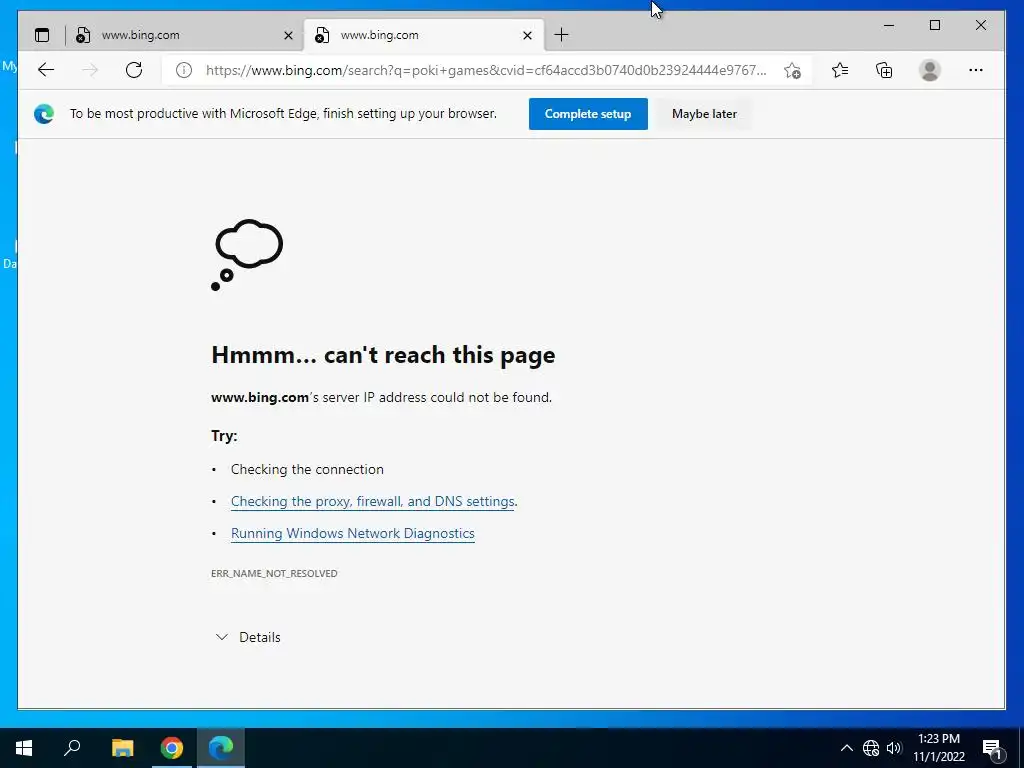Add a new tab with plus
The height and width of the screenshot is (768, 1024).
pyautogui.click(x=561, y=35)
